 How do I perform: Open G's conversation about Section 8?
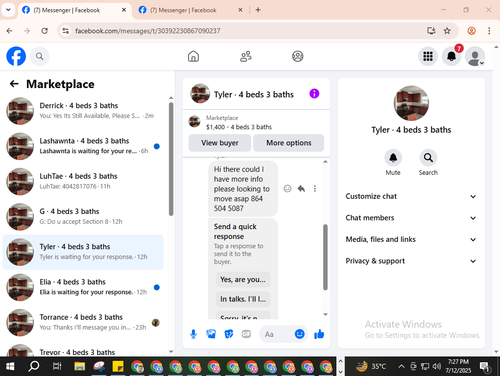(83, 217)
